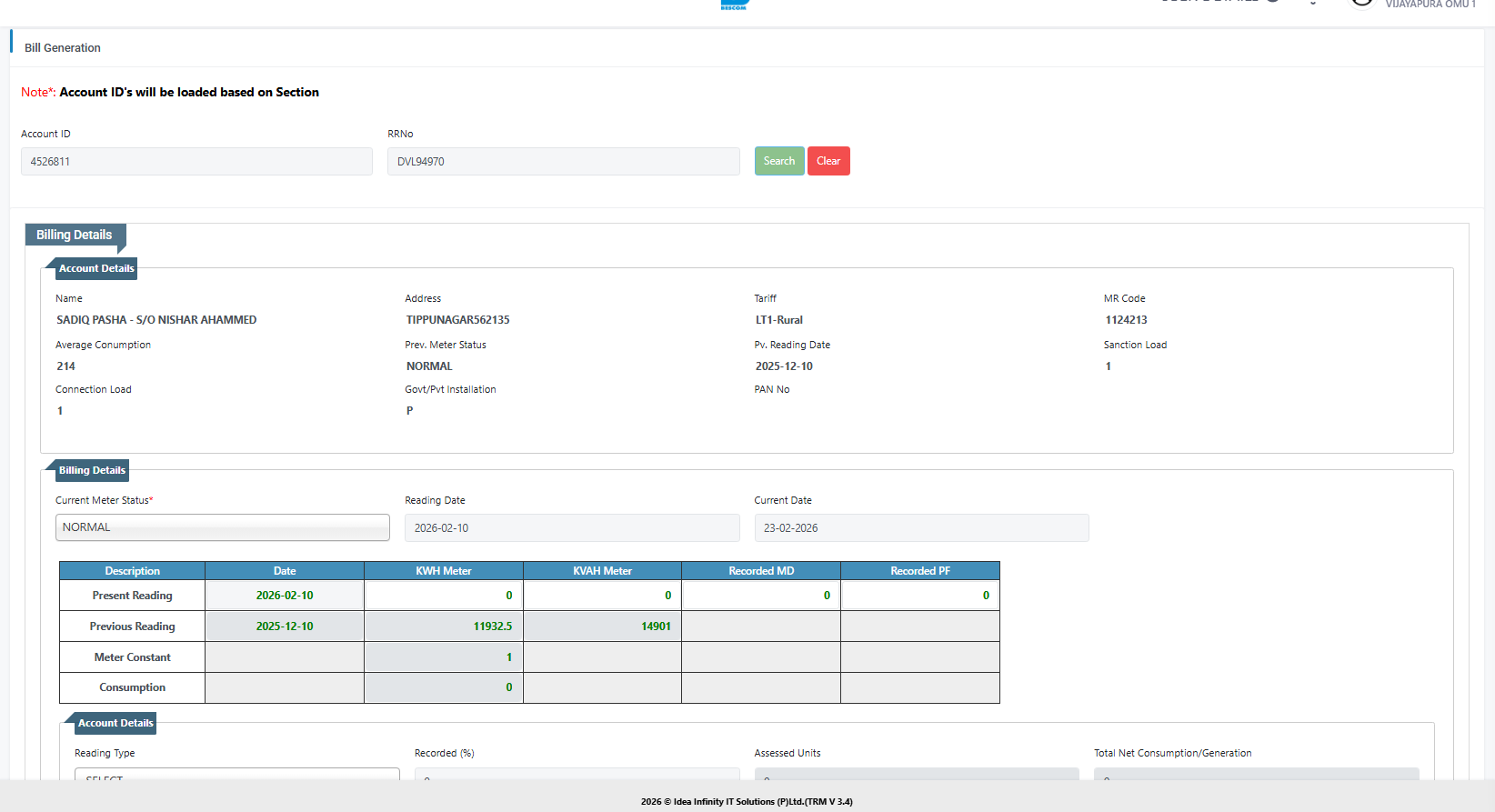Click Present Reading Recorded MD cell
The height and width of the screenshot is (812, 1495).
coord(761,596)
